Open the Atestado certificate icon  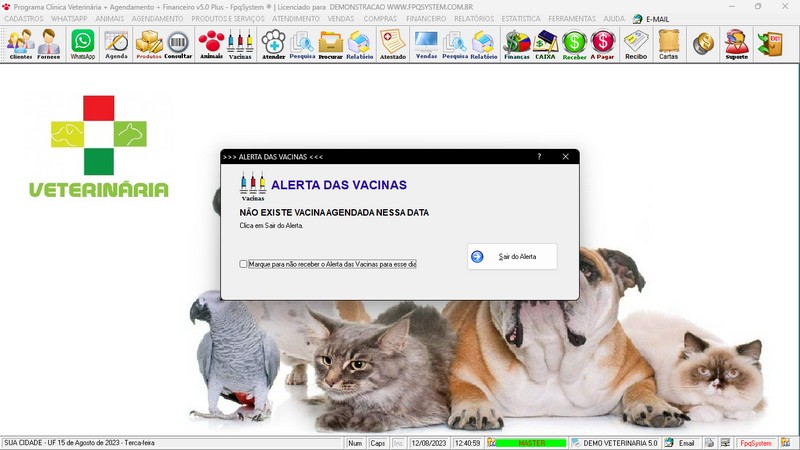pyautogui.click(x=393, y=44)
